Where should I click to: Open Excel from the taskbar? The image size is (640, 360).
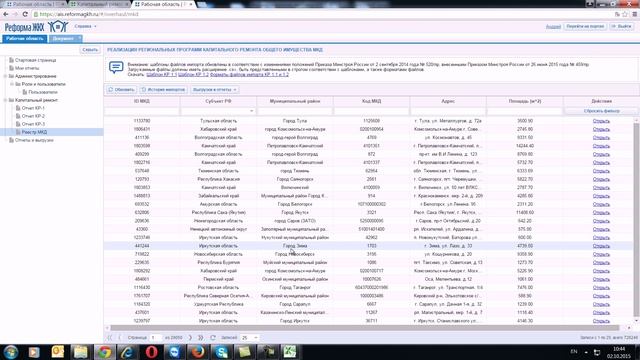coord(290,352)
